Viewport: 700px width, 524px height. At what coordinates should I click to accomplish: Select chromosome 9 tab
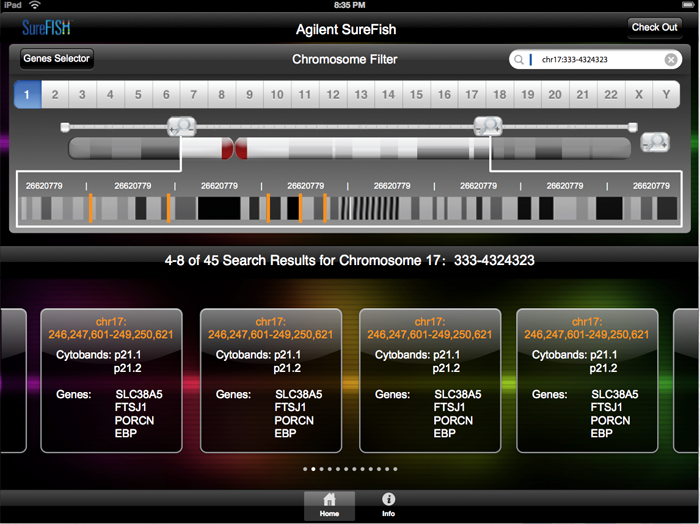tap(250, 95)
